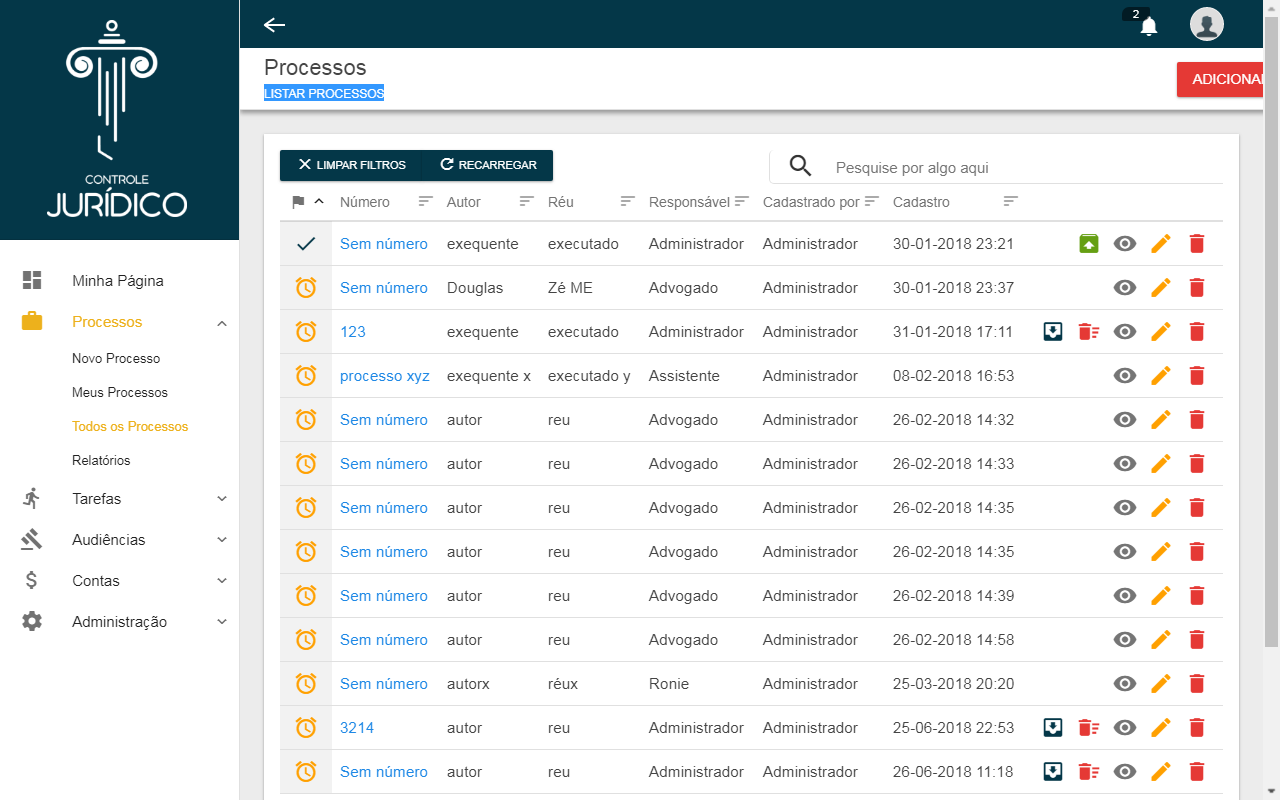Screen dimensions: 1280x800
Task: Open the user profile avatar
Action: pyautogui.click(x=1207, y=24)
